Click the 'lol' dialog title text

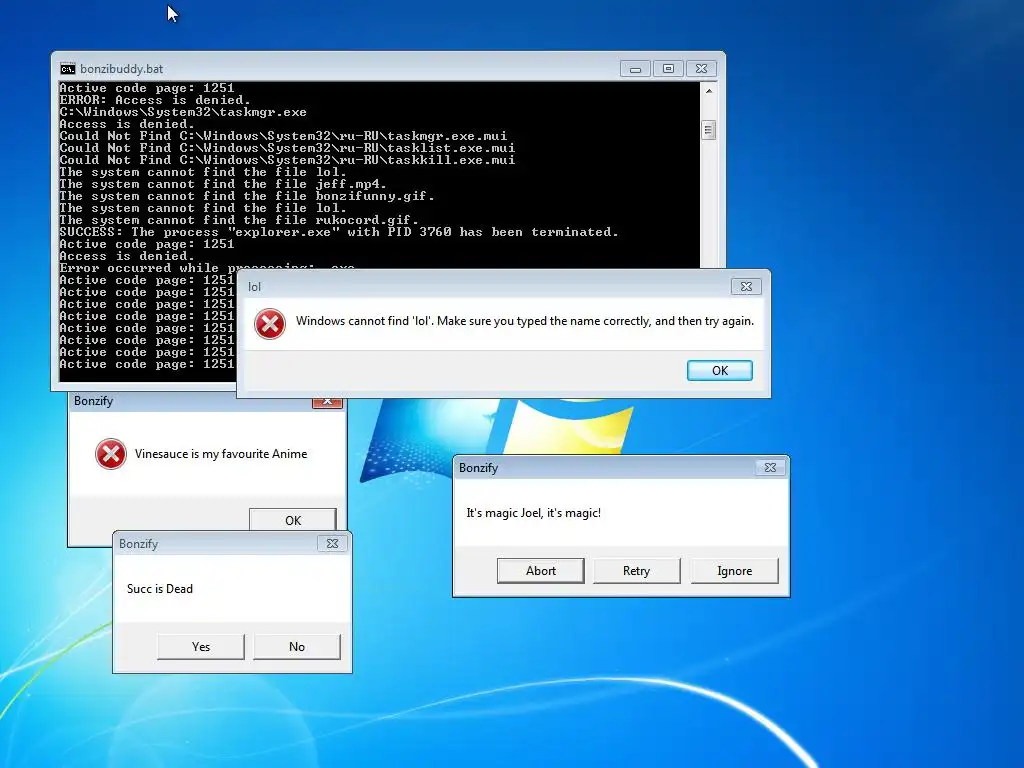[x=254, y=287]
